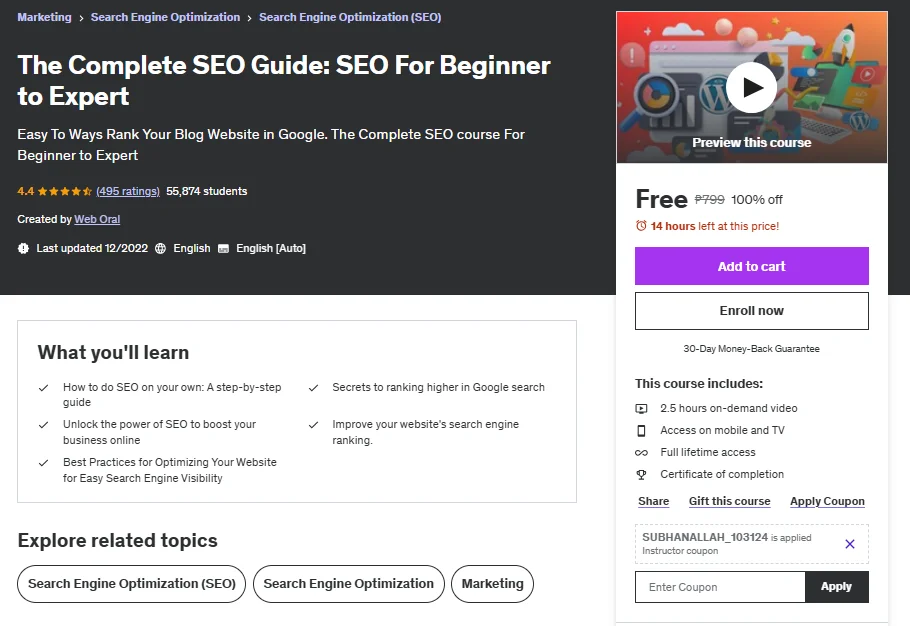
Task: Click the trophy certificate icon
Action: click(x=641, y=475)
